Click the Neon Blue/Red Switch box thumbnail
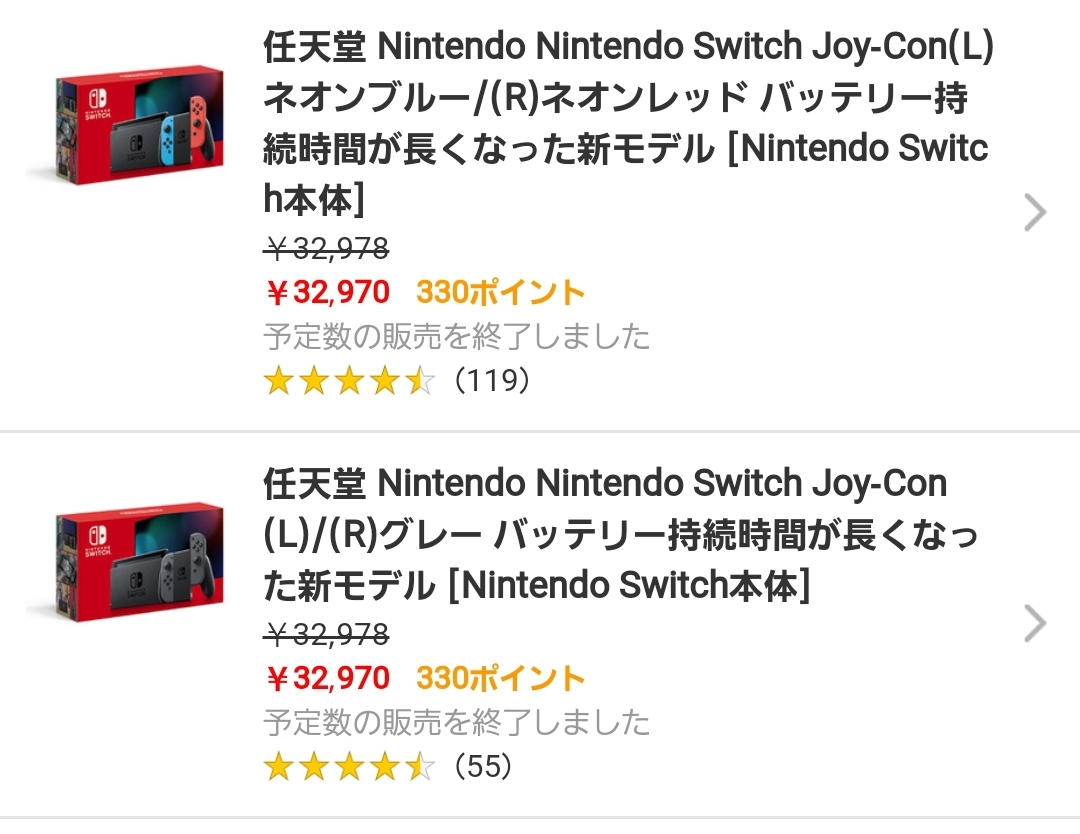Viewport: 1080px width, 834px height. pos(138,126)
